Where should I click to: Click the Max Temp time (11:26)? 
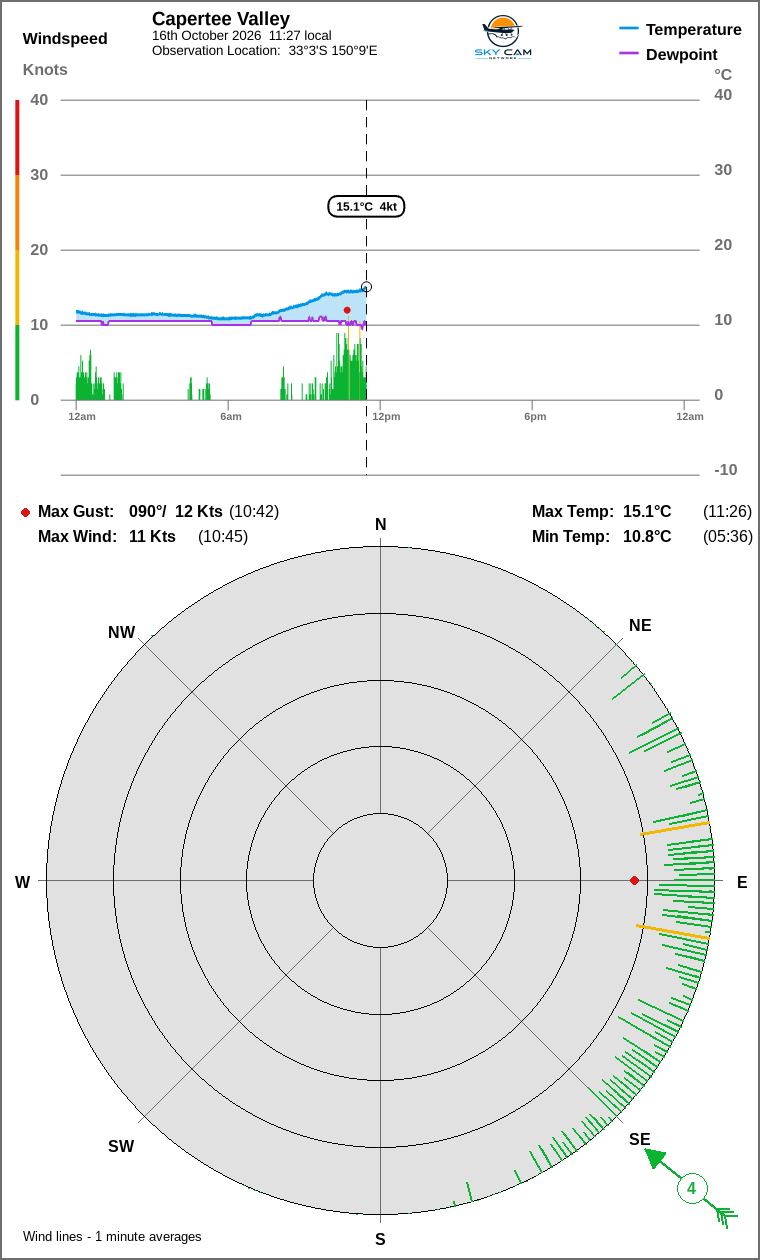(727, 512)
